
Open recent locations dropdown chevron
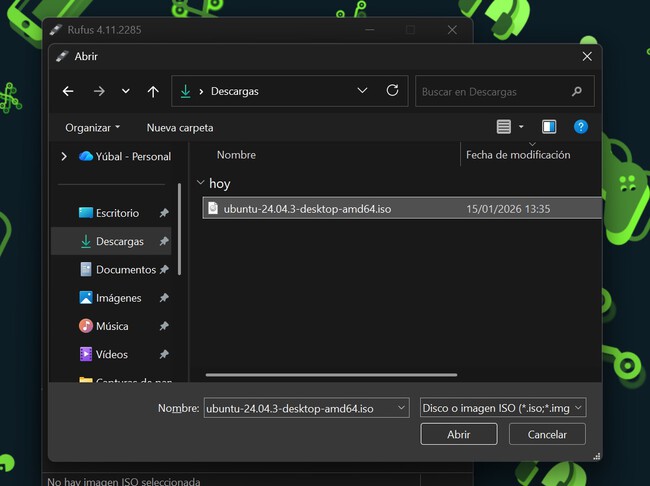tap(125, 91)
